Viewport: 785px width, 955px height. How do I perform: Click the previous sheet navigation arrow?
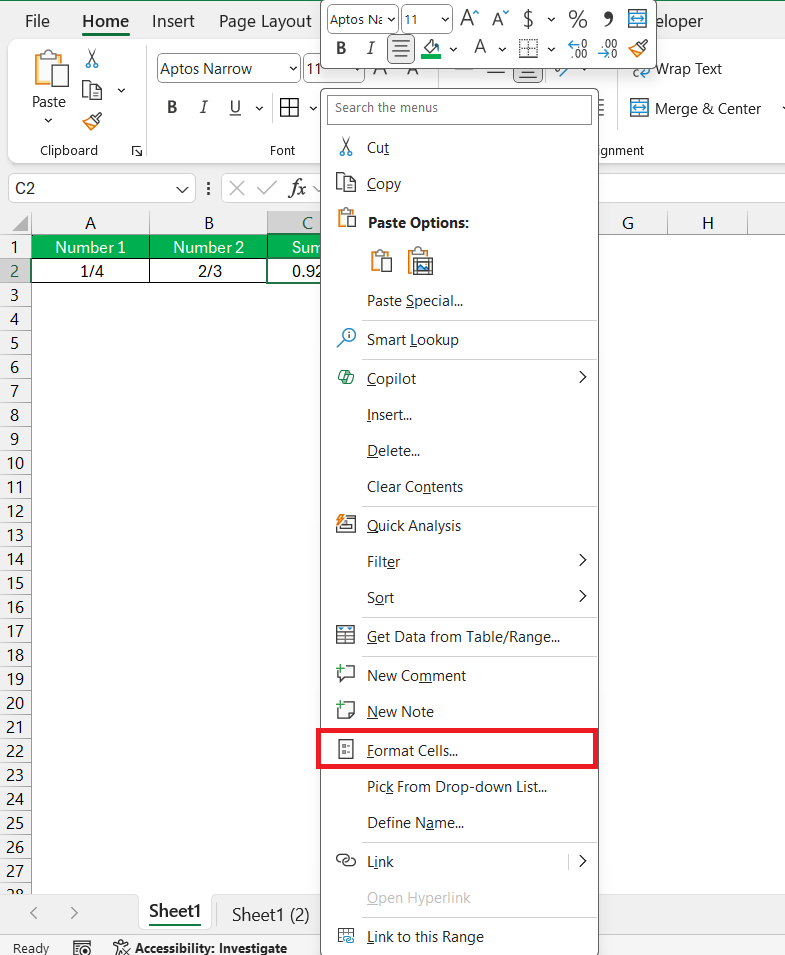pos(34,913)
